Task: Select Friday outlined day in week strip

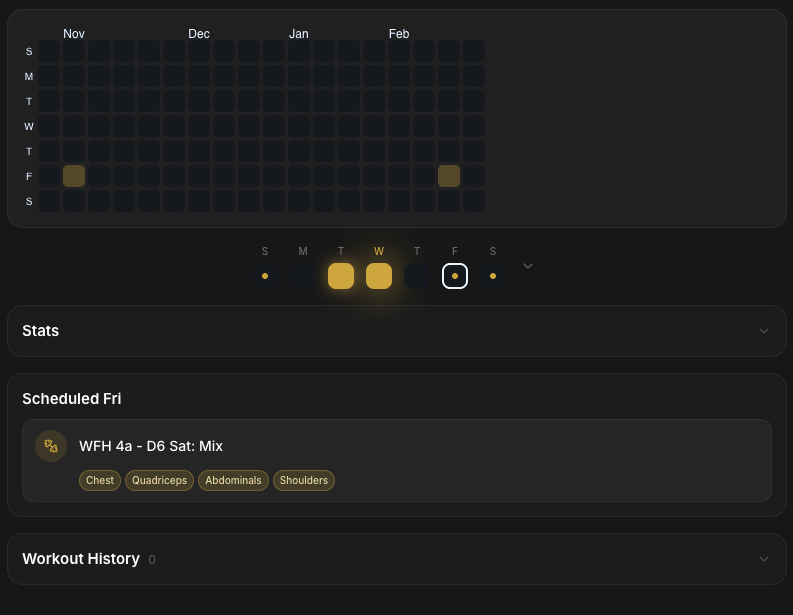Action: point(455,276)
